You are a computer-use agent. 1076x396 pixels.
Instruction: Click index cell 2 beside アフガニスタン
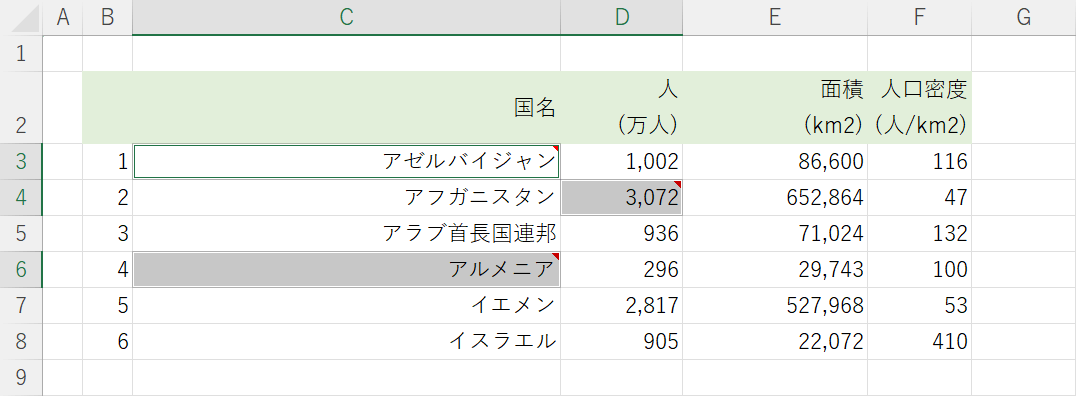coord(108,198)
